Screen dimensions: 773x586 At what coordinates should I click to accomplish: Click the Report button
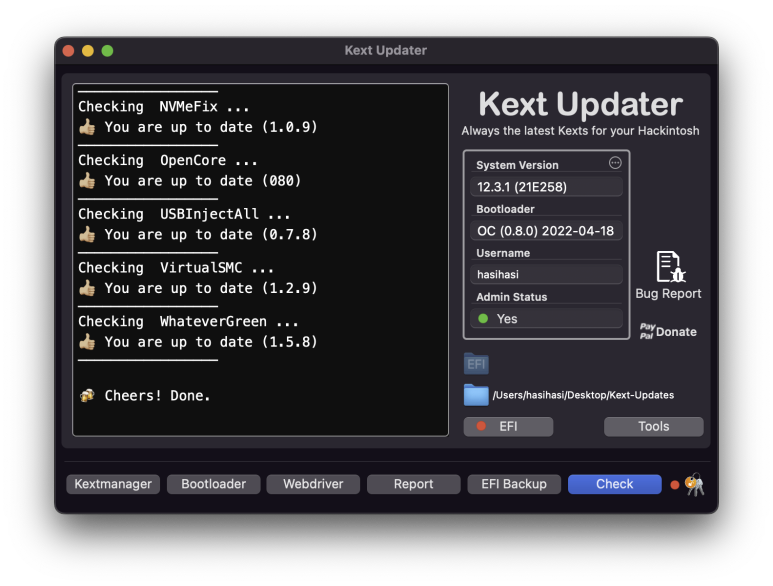(414, 484)
